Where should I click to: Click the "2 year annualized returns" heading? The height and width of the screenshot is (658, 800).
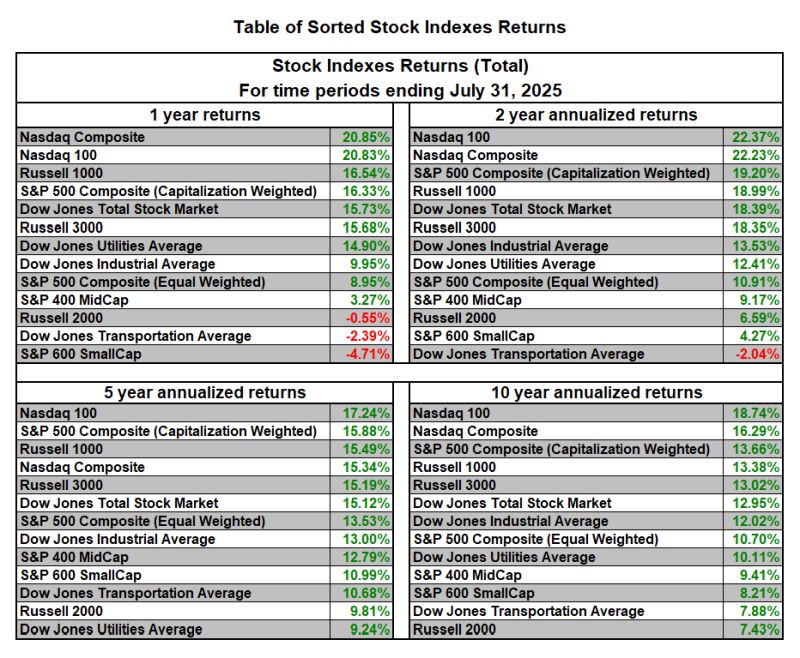597,114
